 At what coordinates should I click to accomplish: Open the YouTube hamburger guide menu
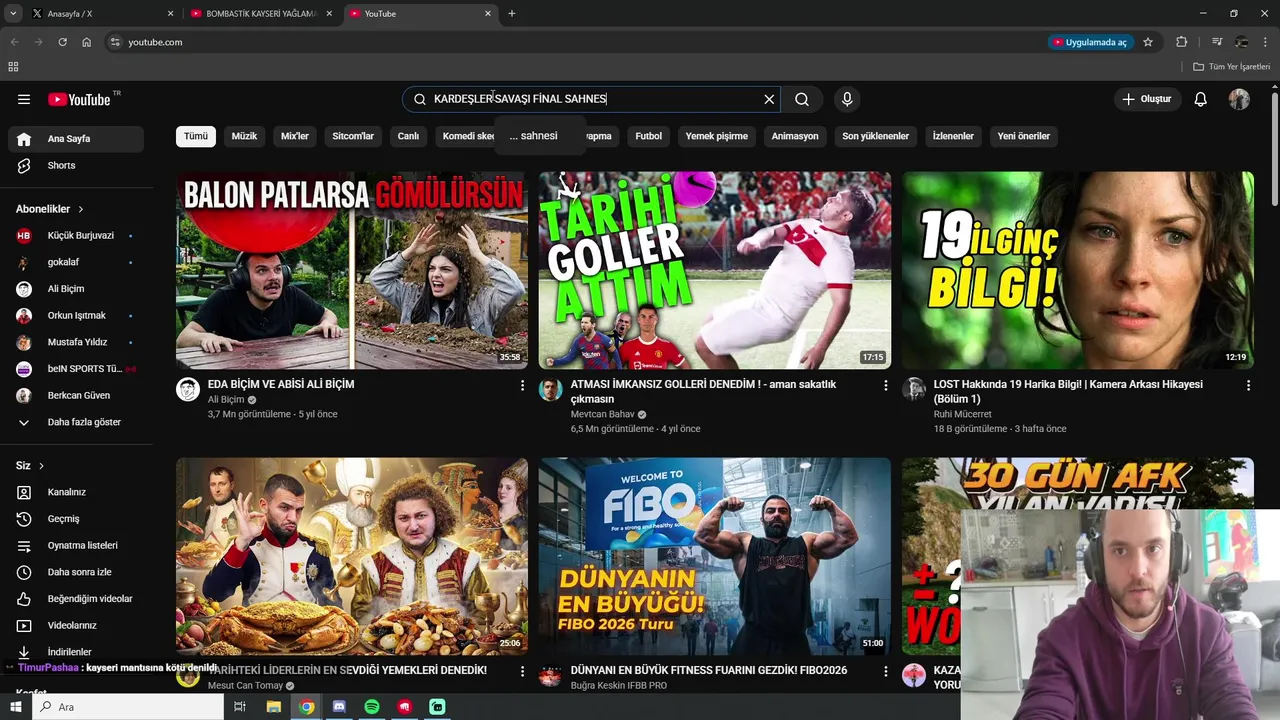24,99
